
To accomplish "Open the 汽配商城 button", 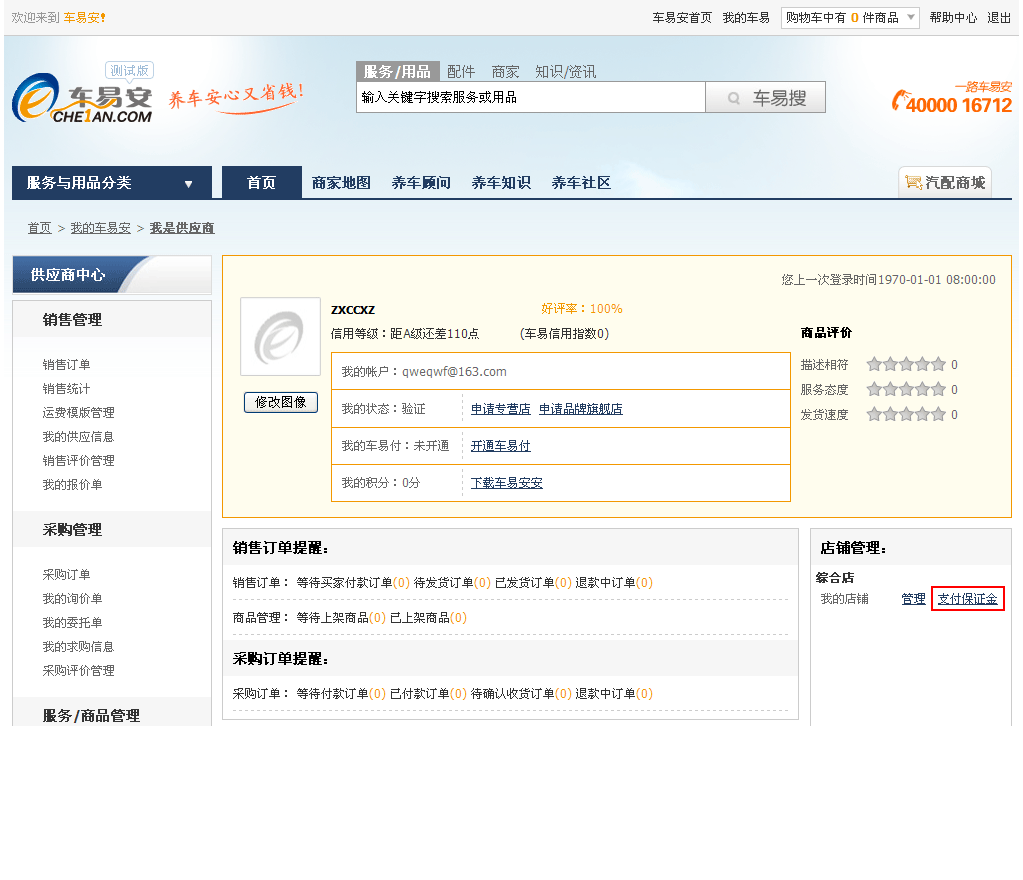I will (x=945, y=183).
